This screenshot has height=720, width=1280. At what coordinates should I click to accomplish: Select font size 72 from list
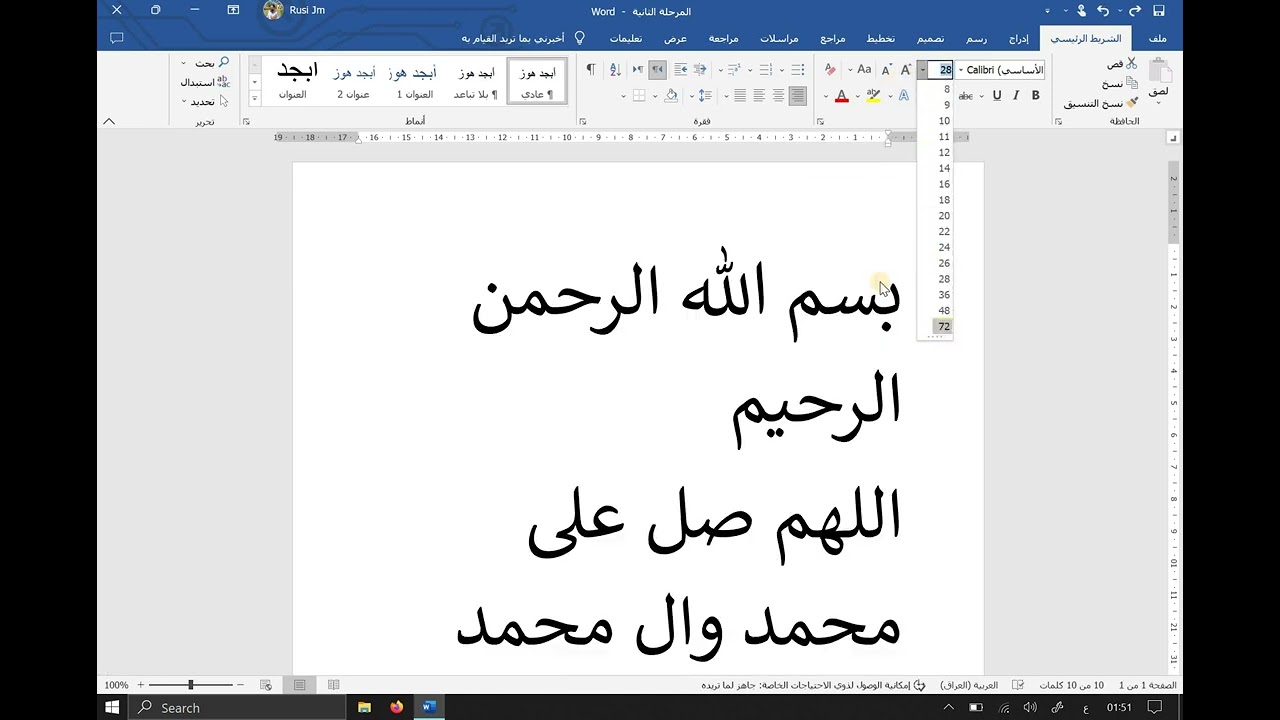[936, 326]
